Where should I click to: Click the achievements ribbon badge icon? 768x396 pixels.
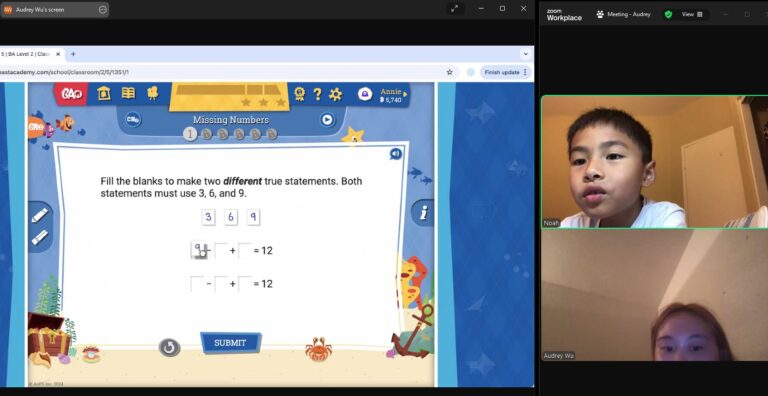point(299,94)
